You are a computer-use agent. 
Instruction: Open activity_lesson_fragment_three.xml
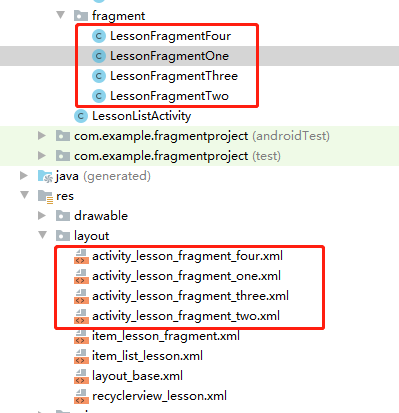[x=190, y=296]
